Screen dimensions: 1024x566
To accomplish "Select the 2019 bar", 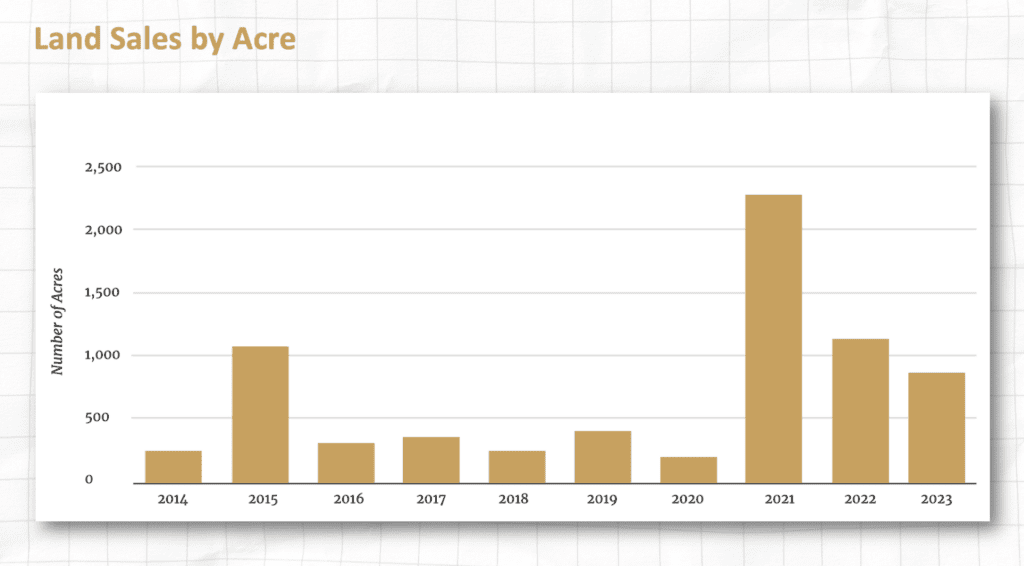I will 602,456.
